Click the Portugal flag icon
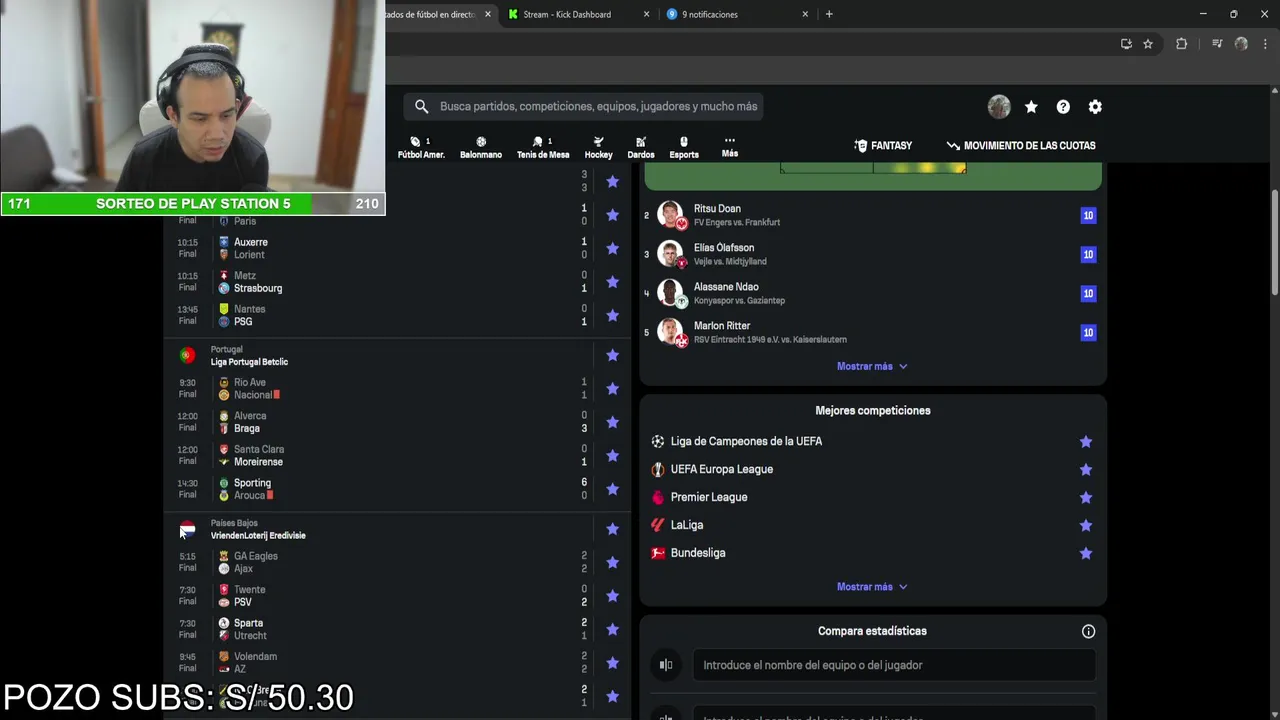Screen dimensions: 1280x720 [187, 355]
